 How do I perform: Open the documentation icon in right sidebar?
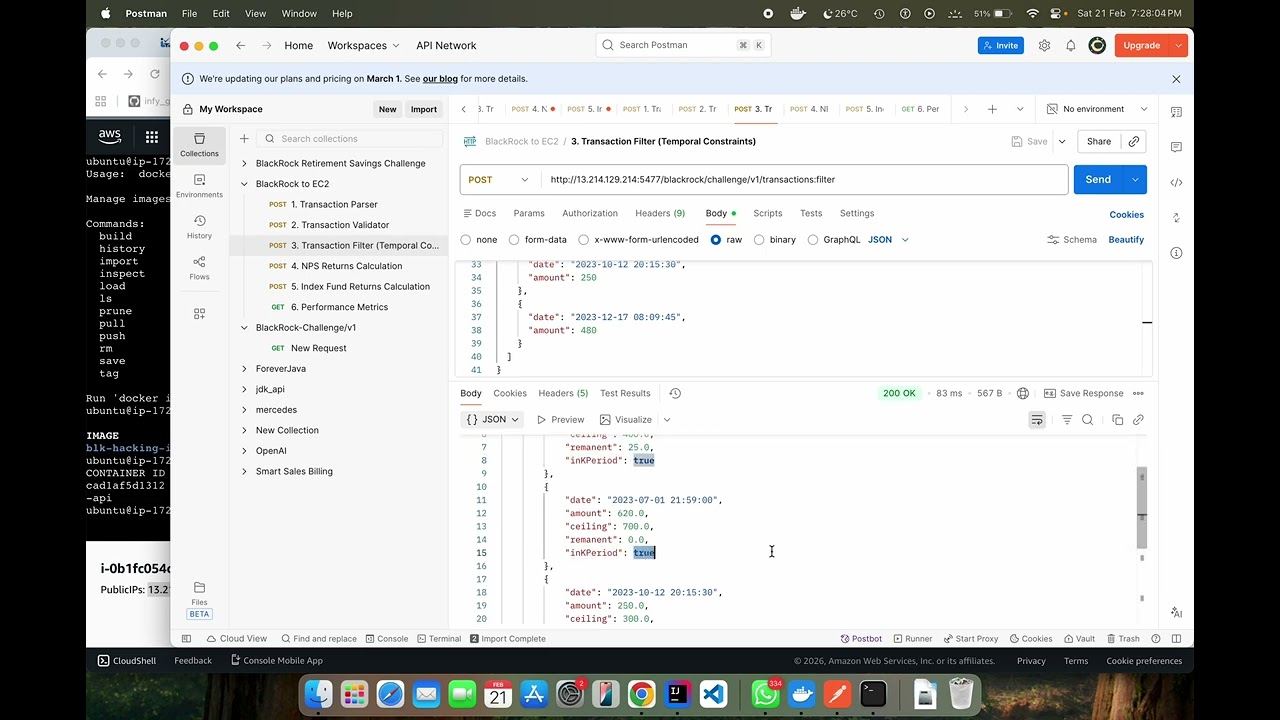[x=1176, y=112]
